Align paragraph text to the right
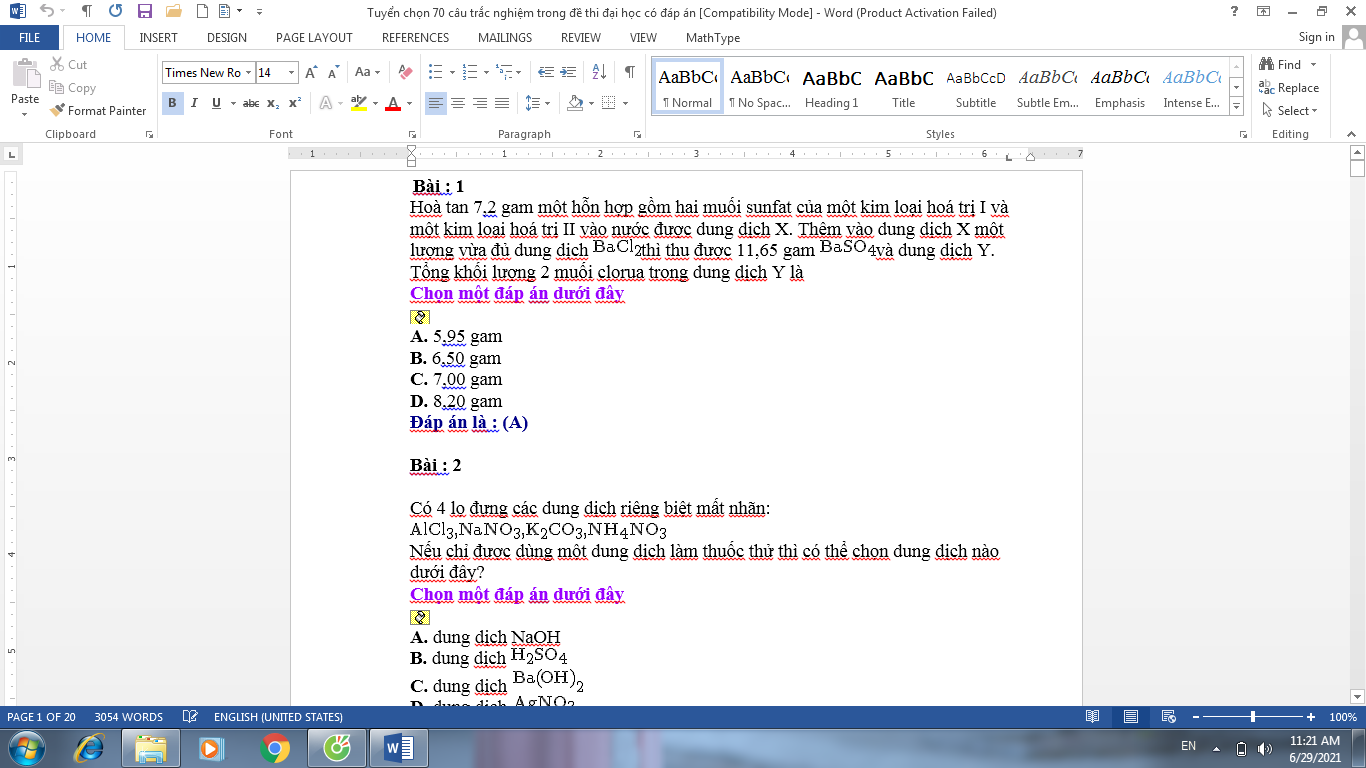 point(480,103)
